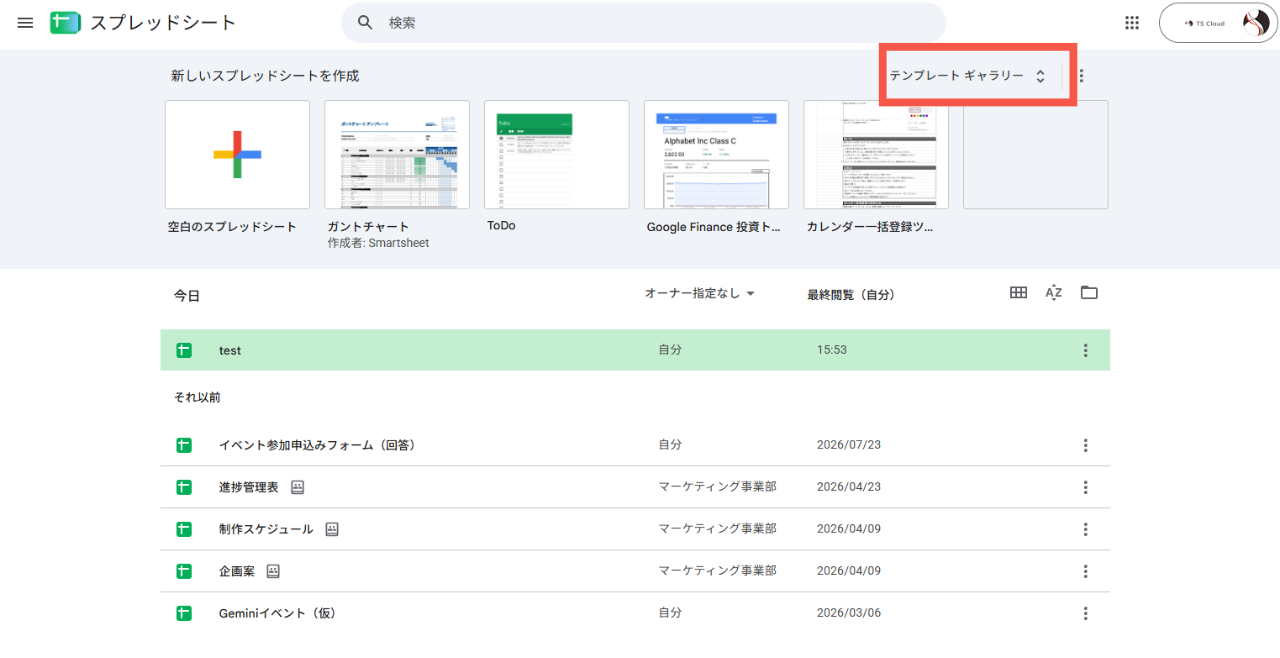Image resolution: width=1280 pixels, height=658 pixels.
Task: Click the 15:53 time in test row
Action: (832, 350)
